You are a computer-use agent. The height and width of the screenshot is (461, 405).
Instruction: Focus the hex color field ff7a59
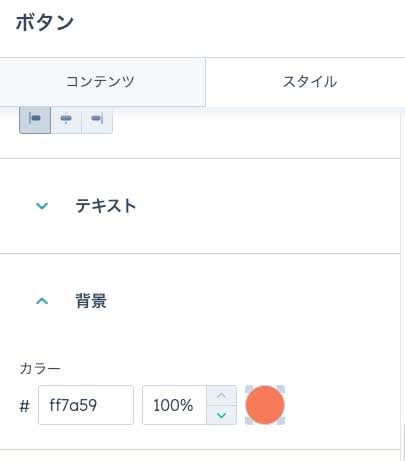pos(86,405)
